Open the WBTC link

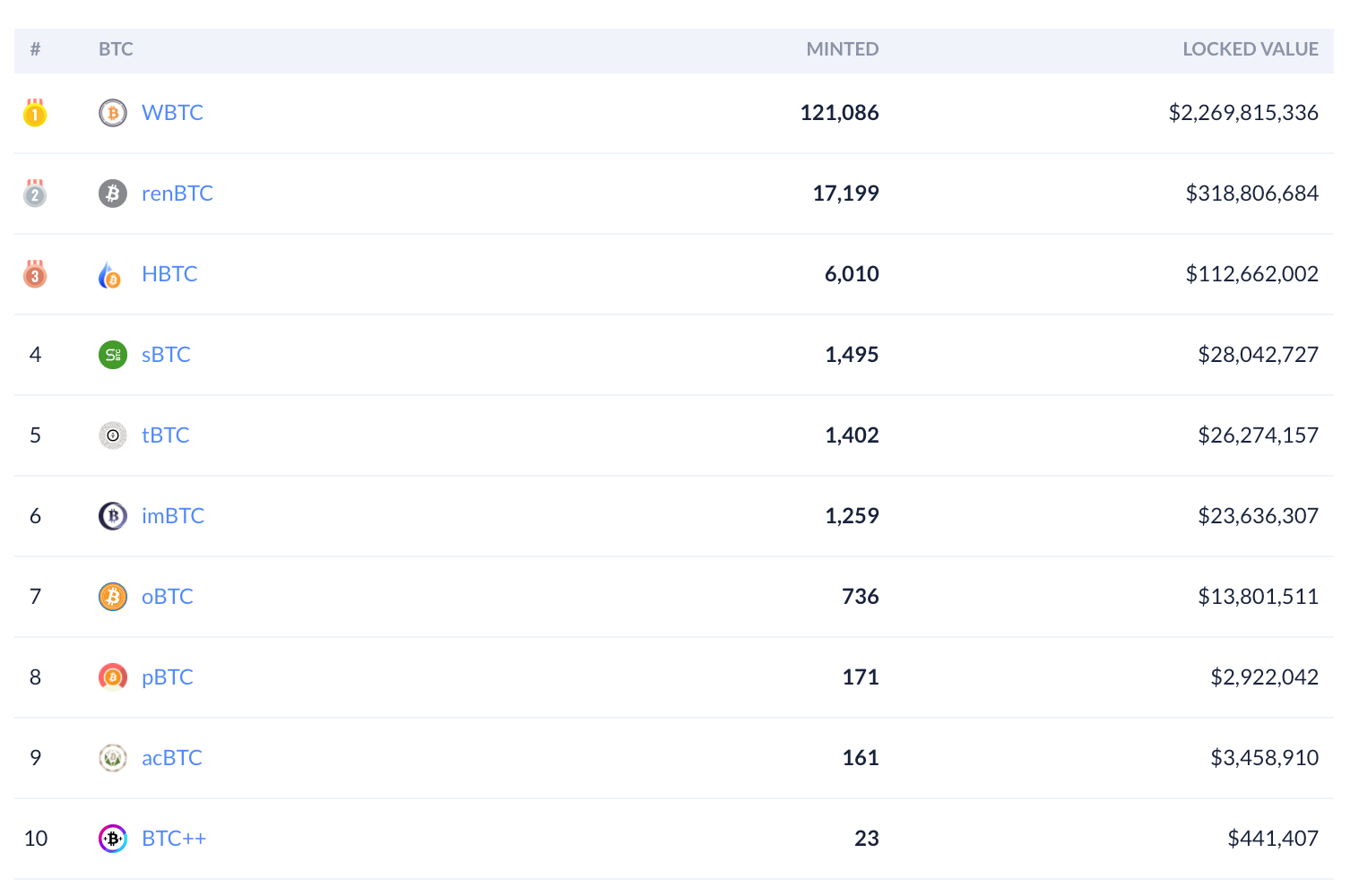tap(172, 113)
